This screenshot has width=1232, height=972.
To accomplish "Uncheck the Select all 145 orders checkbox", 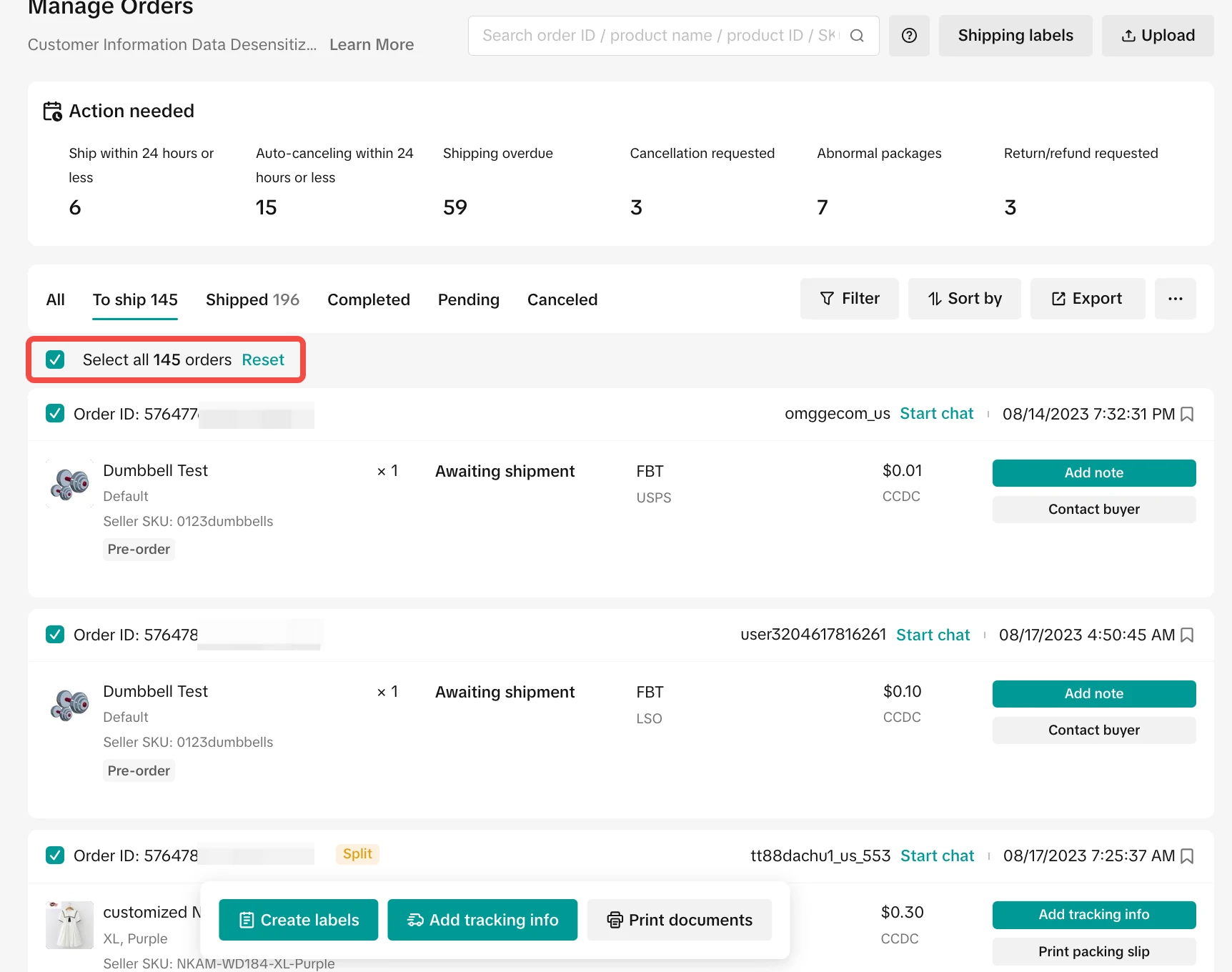I will coord(55,359).
